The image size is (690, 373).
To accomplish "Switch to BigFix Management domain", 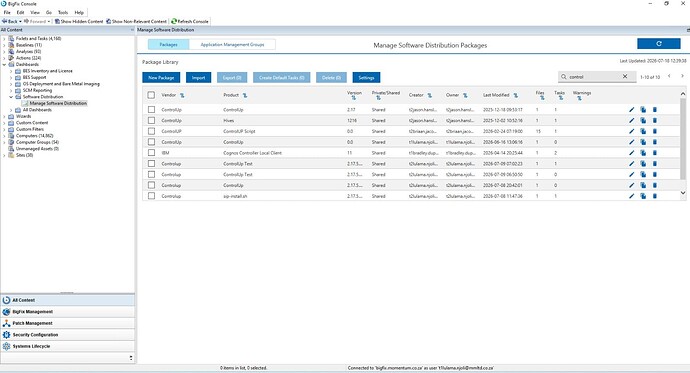I will tap(68, 311).
